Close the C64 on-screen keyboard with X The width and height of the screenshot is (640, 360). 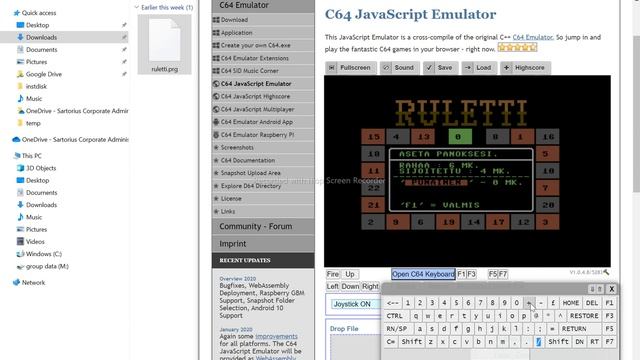tap(611, 289)
